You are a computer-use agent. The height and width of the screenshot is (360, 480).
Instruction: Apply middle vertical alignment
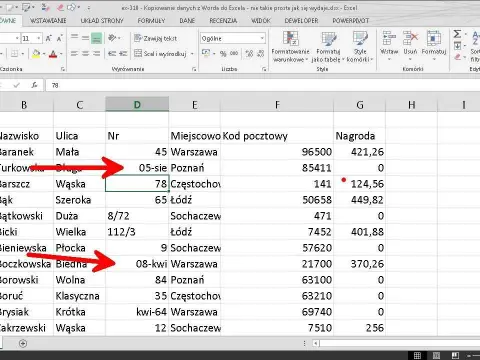[85, 38]
